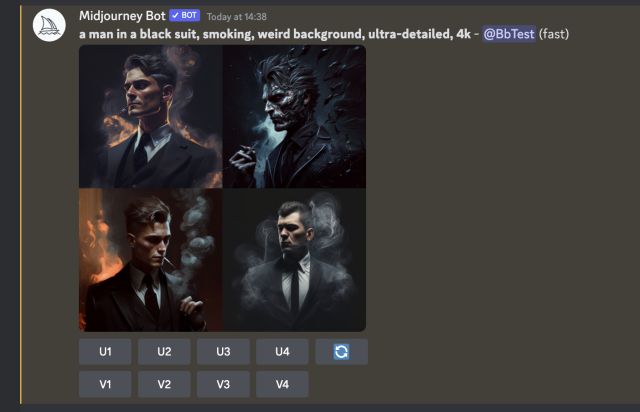Generate variations with the V3 button
The image size is (640, 412).
223,384
